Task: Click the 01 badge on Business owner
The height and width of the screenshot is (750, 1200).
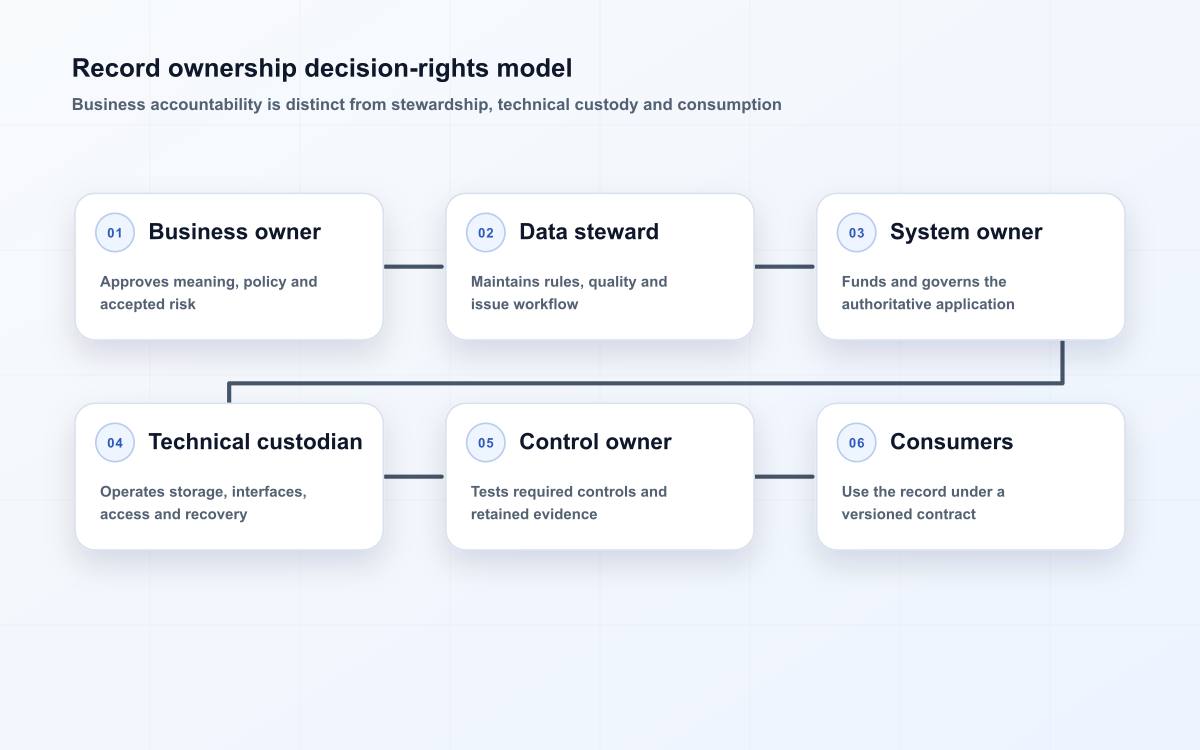Action: tap(115, 233)
